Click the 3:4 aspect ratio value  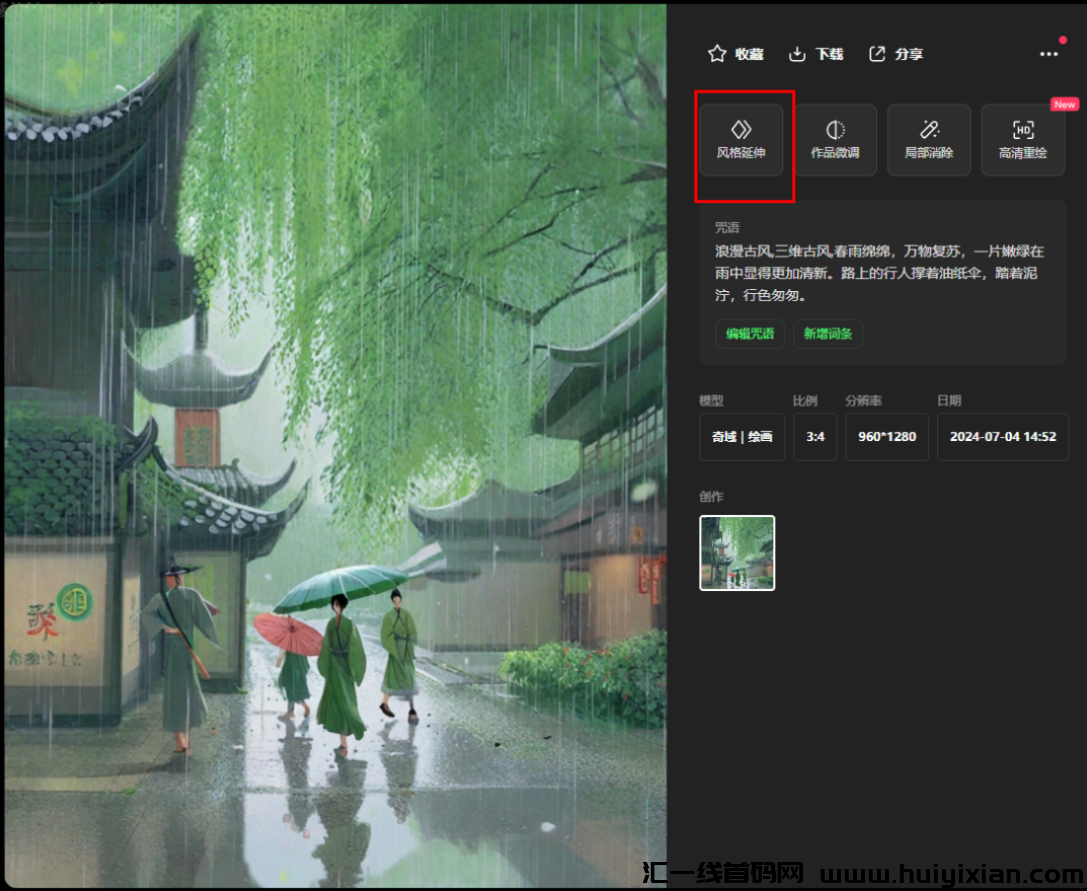coord(815,437)
